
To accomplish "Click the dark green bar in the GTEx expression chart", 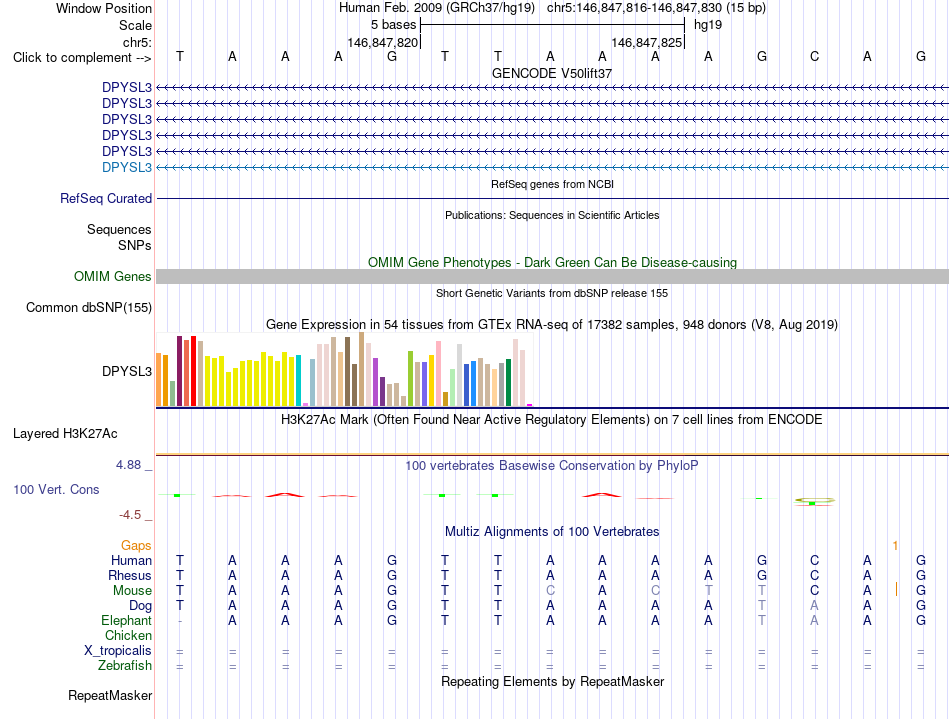I will coord(508,382).
